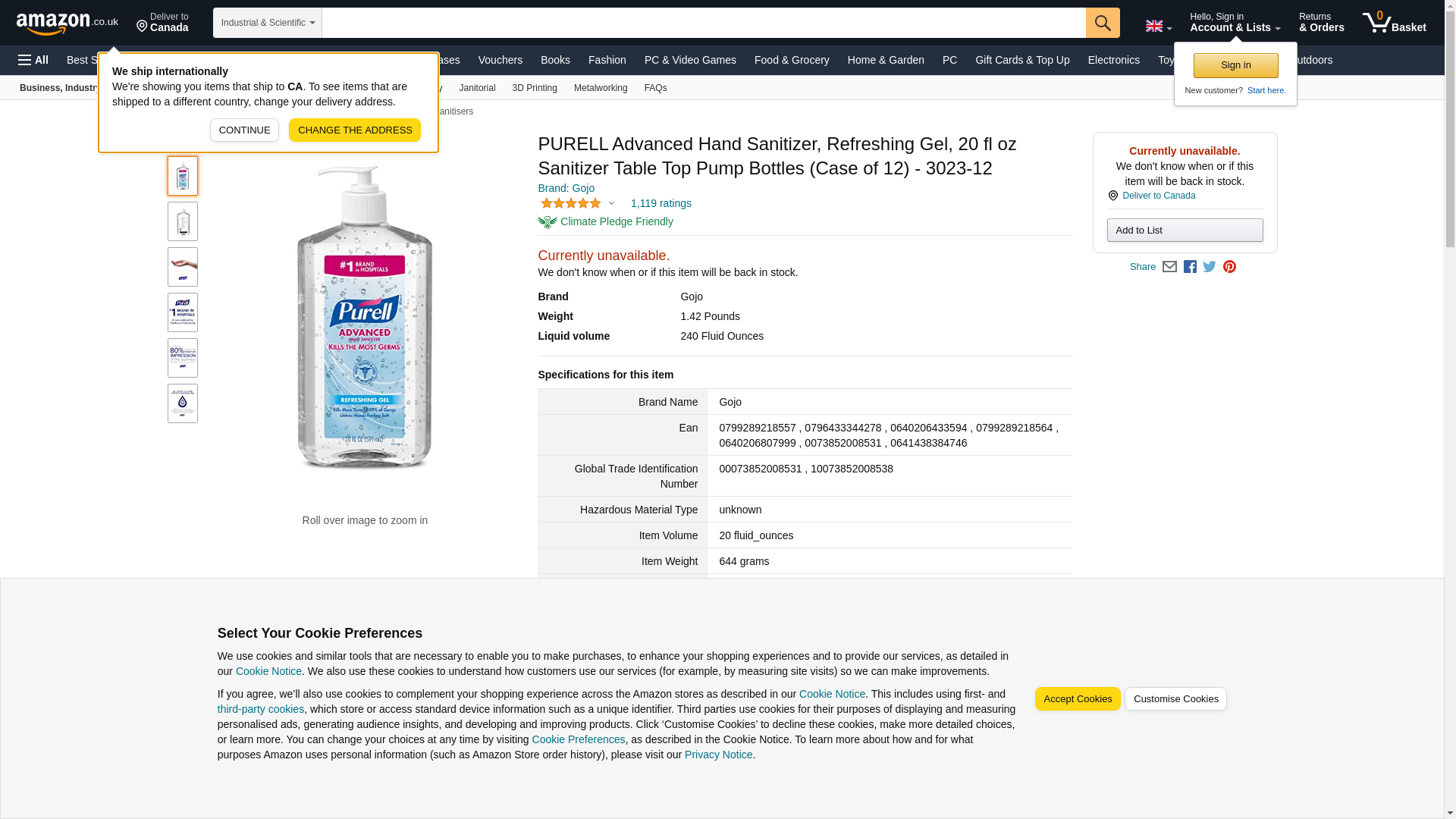Expand star rating breakdown chevron

(x=611, y=203)
